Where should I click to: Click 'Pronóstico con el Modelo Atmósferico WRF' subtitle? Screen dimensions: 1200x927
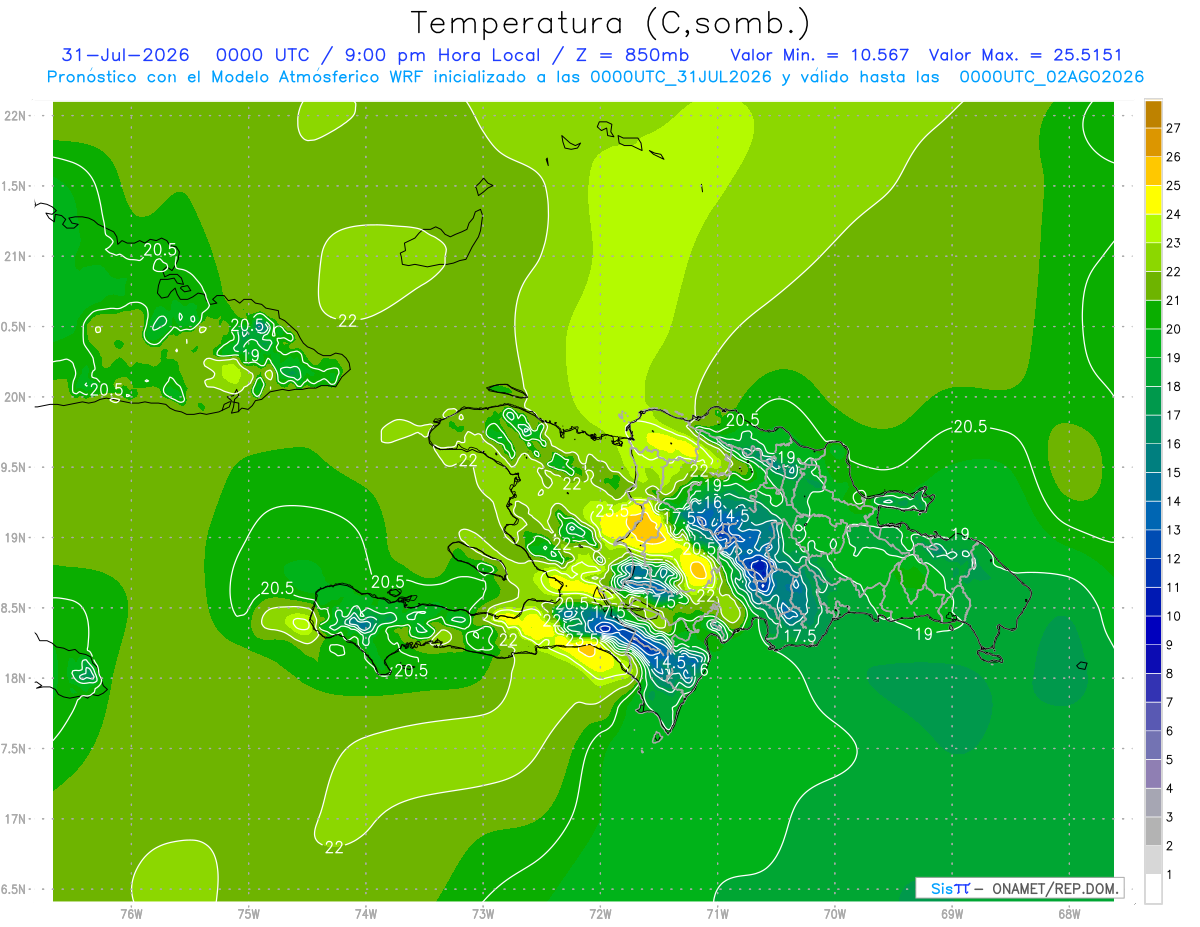click(238, 77)
